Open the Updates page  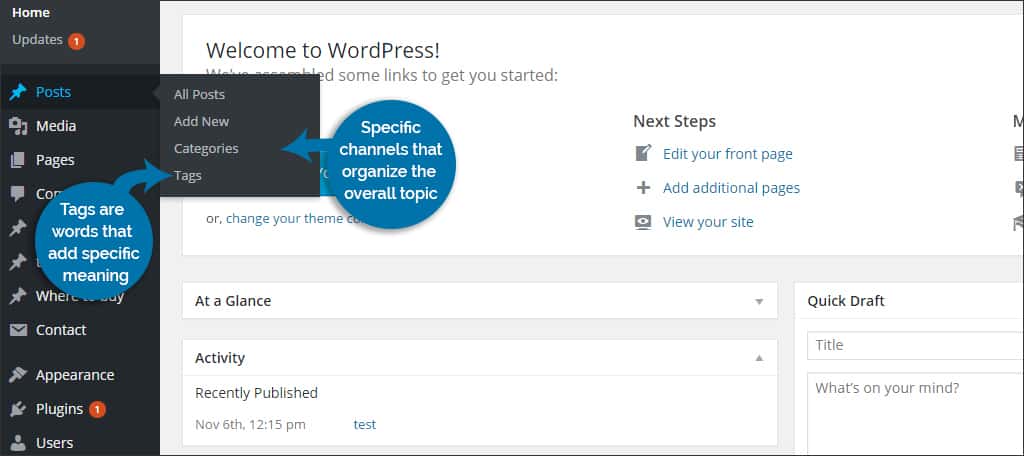(x=37, y=40)
